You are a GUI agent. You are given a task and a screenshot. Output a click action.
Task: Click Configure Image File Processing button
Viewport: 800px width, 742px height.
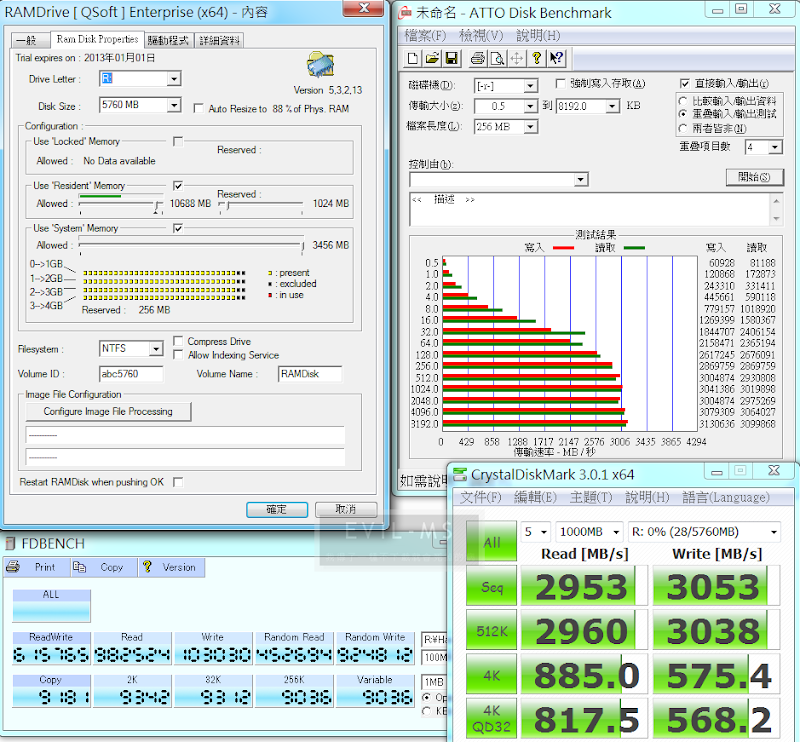[108, 411]
